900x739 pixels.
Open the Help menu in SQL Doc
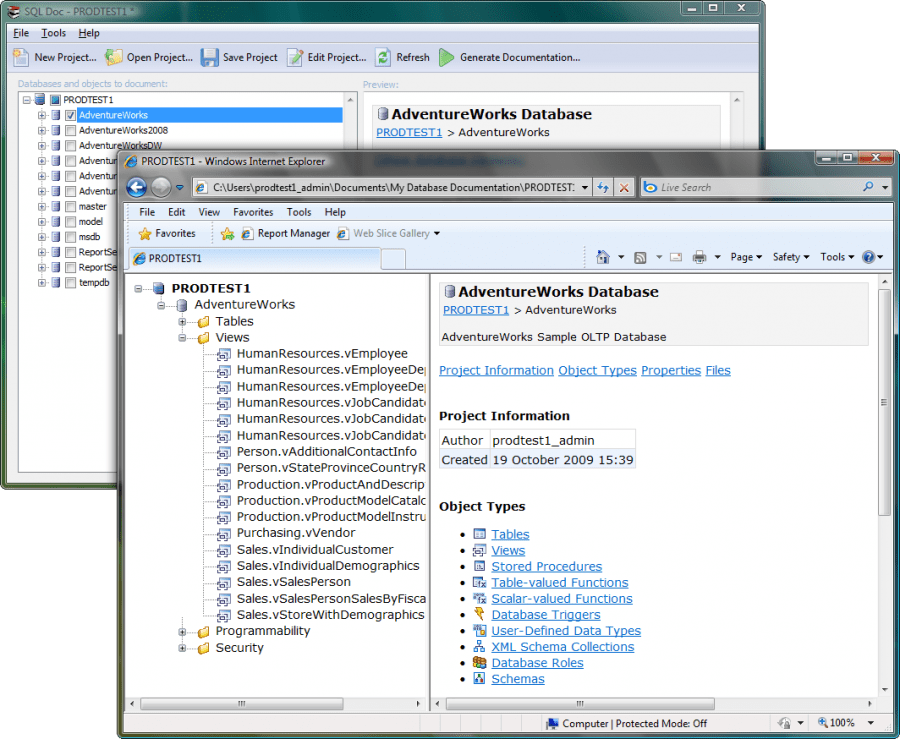(x=89, y=33)
